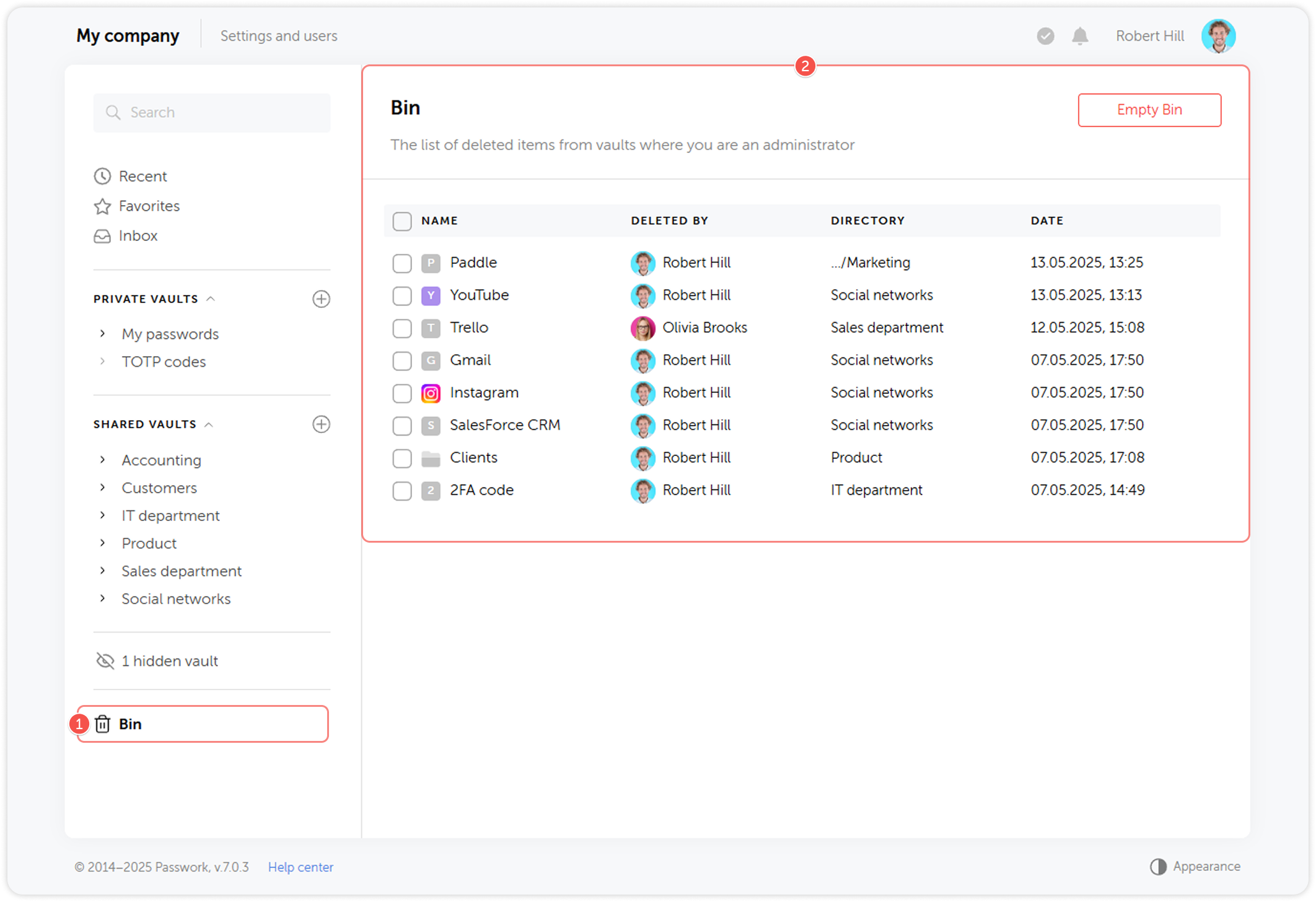
Task: Click the plus icon next to Private Vaults
Action: (321, 299)
